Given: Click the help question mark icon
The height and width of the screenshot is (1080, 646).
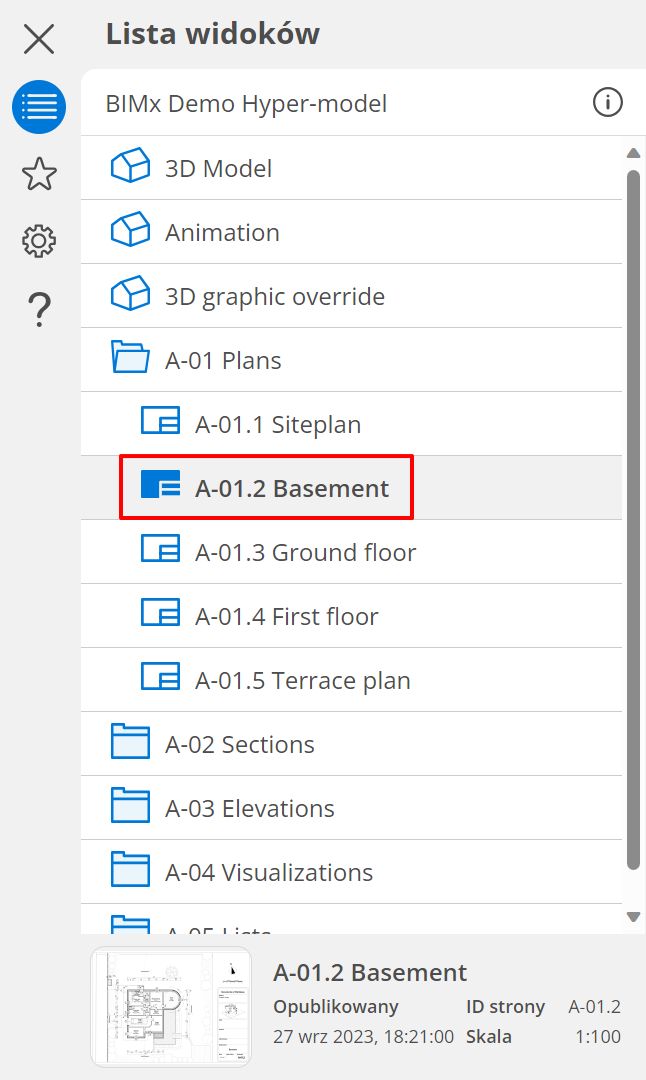Looking at the screenshot, I should [39, 309].
